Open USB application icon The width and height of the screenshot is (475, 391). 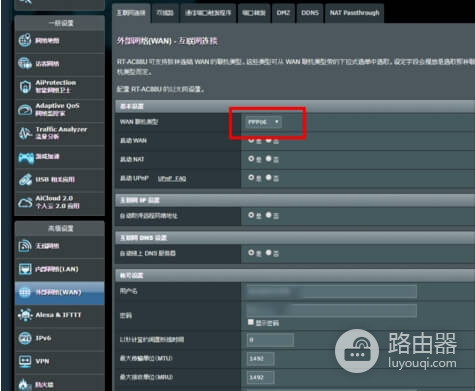25,179
